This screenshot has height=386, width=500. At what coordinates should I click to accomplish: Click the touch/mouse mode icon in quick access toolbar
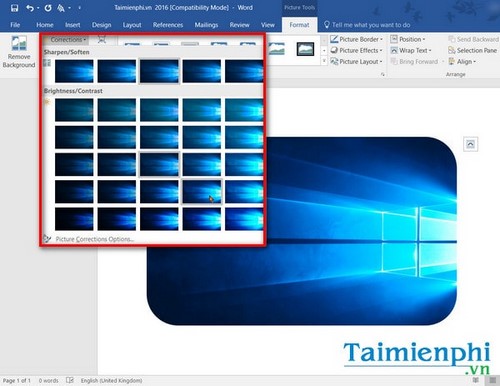click(x=61, y=8)
